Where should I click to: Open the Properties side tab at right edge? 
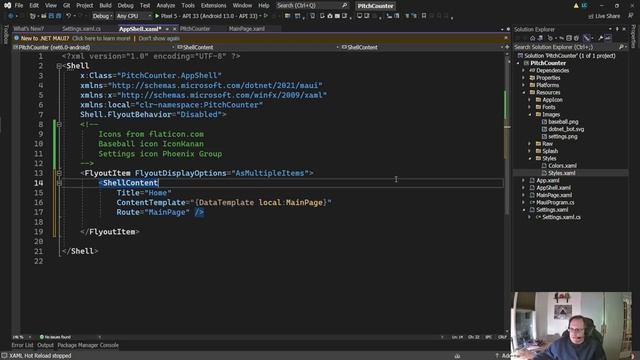tap(634, 36)
